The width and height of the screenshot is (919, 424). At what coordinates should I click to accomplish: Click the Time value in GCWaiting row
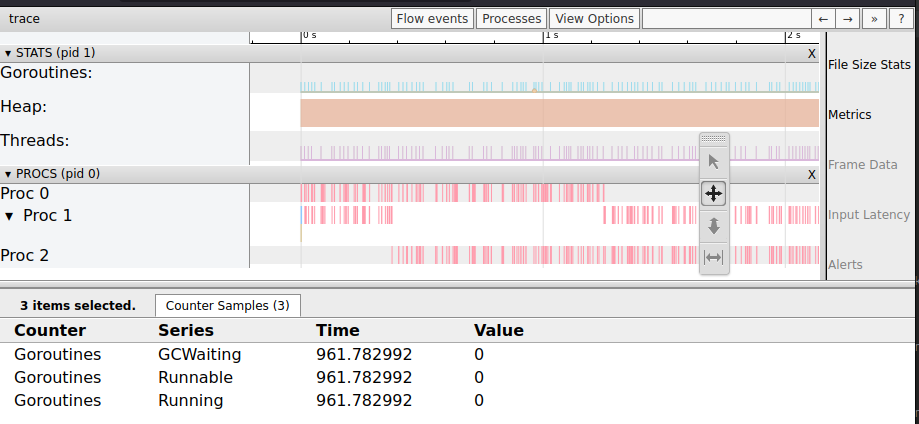pyautogui.click(x=364, y=355)
